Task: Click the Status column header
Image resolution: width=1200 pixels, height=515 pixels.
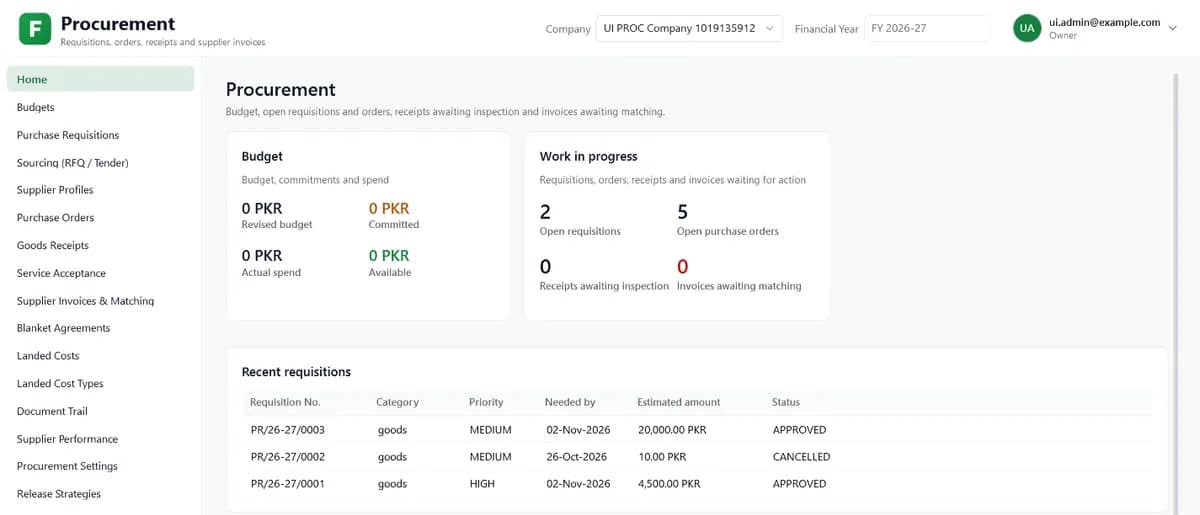Action: (786, 402)
